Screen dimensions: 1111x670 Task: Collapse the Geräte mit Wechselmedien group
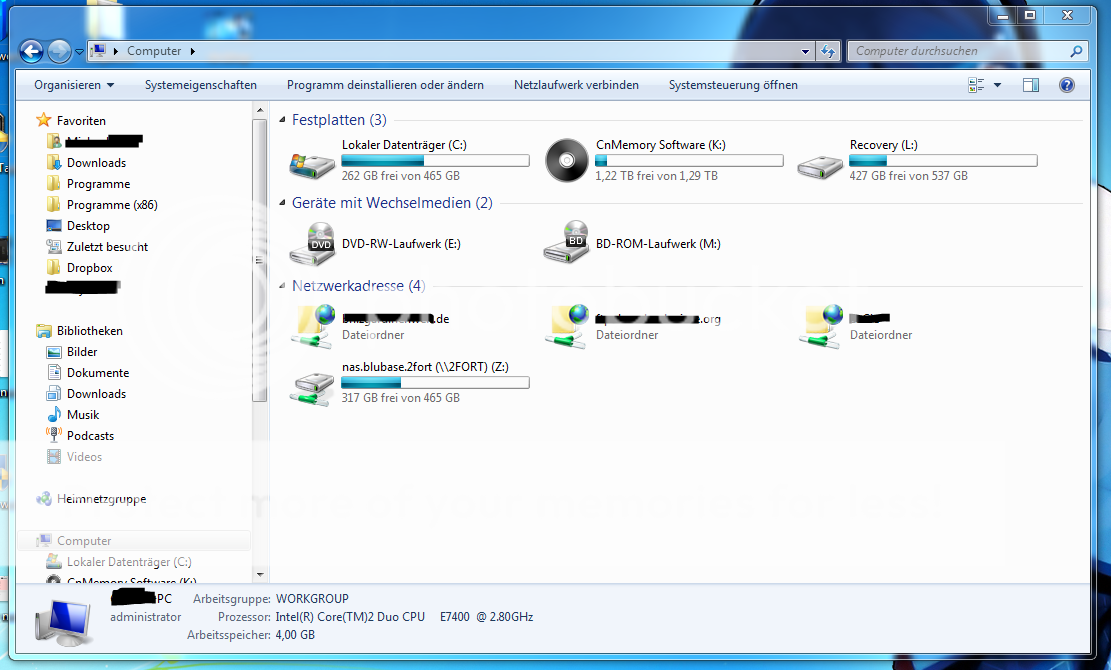(x=285, y=203)
